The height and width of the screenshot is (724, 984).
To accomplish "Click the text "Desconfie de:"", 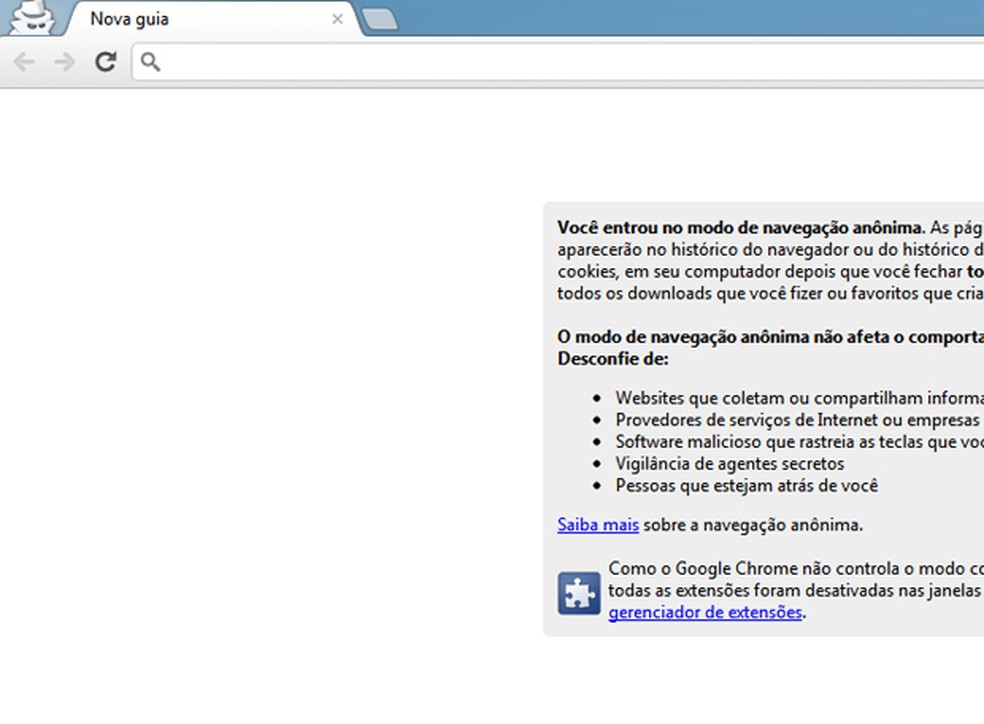I will (x=613, y=359).
